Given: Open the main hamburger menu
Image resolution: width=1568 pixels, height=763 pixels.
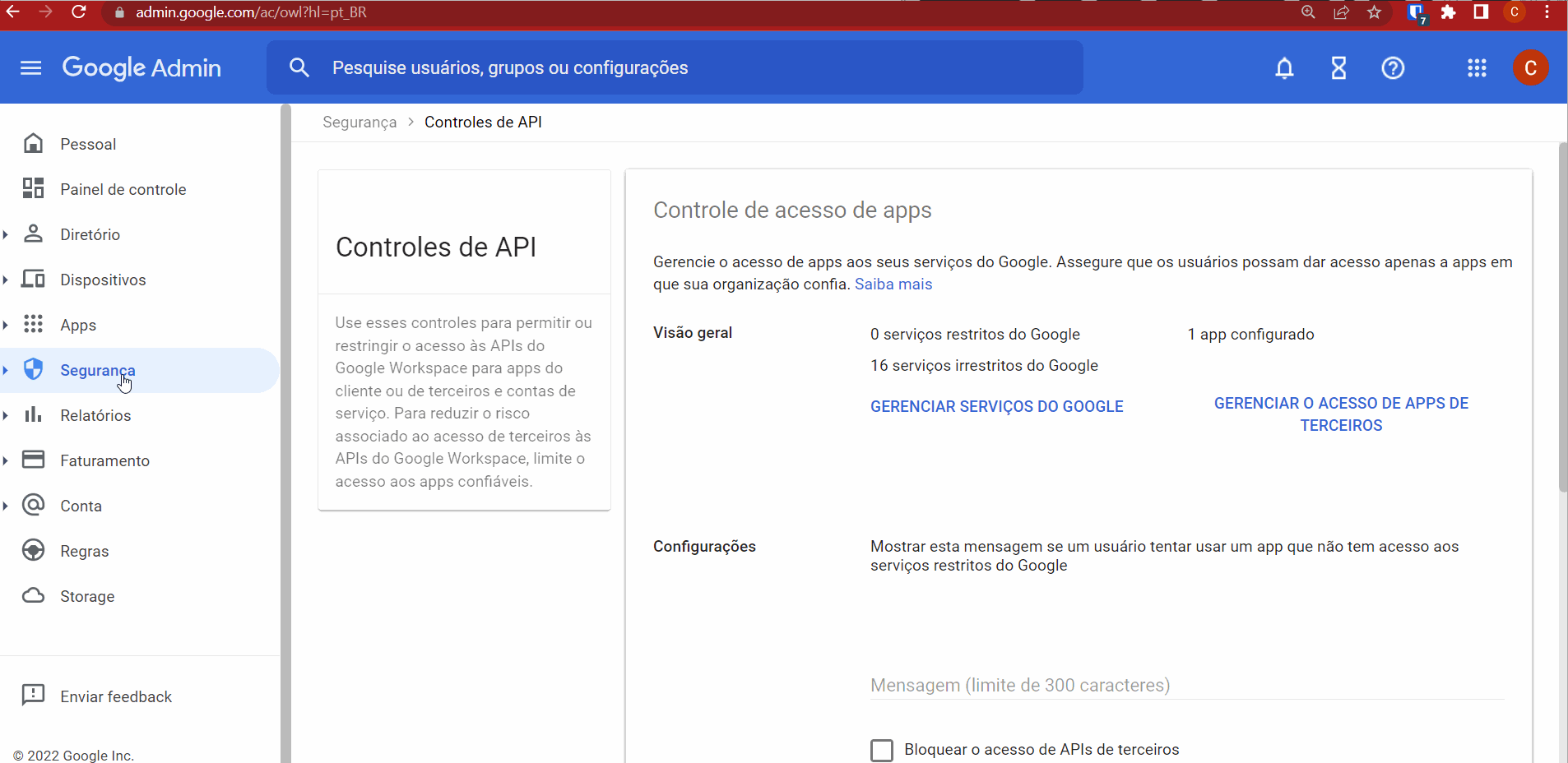Looking at the screenshot, I should (30, 67).
